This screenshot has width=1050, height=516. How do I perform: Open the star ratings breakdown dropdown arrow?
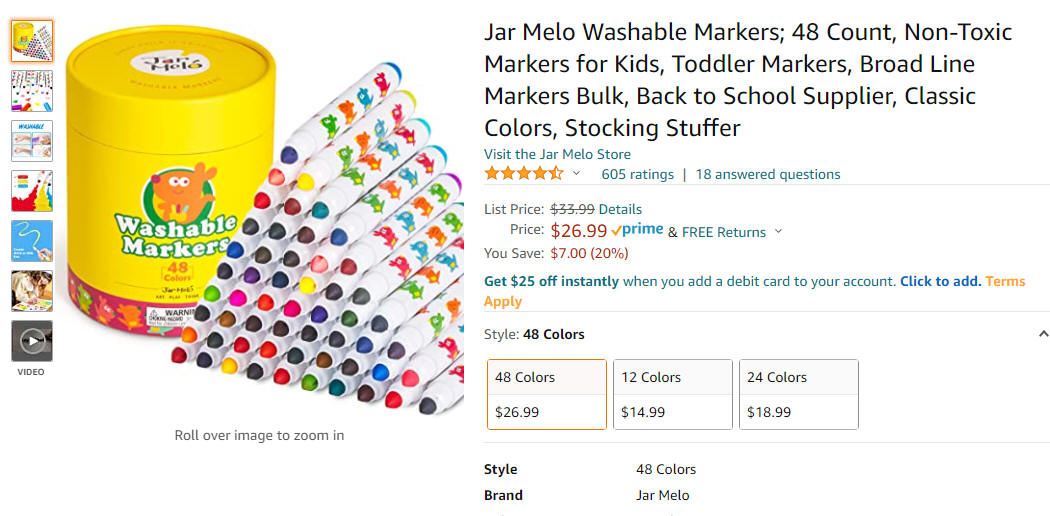576,174
